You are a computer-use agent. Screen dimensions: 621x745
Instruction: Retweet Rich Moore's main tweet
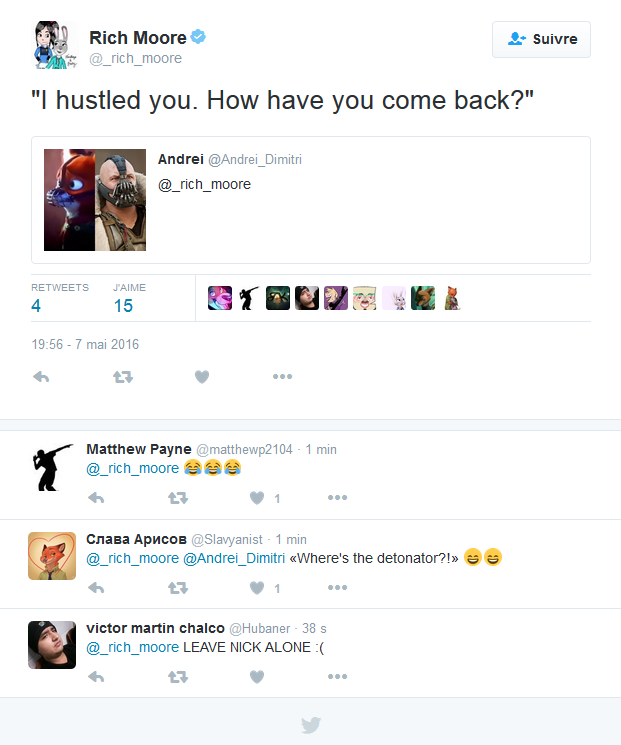coord(123,377)
